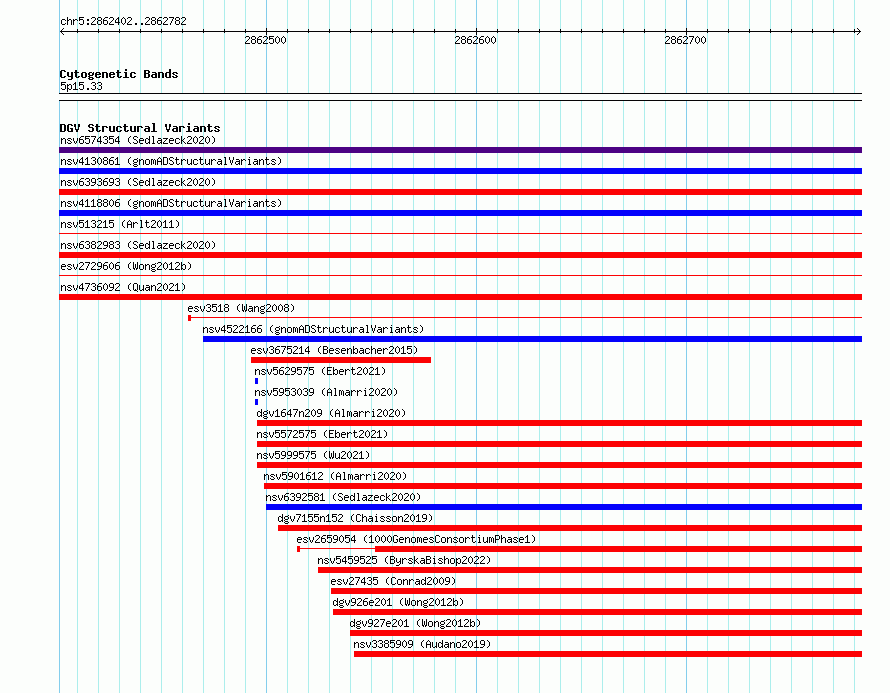Click the blue nsv4130861 variant bar
The height and width of the screenshot is (693, 890).
click(460, 171)
